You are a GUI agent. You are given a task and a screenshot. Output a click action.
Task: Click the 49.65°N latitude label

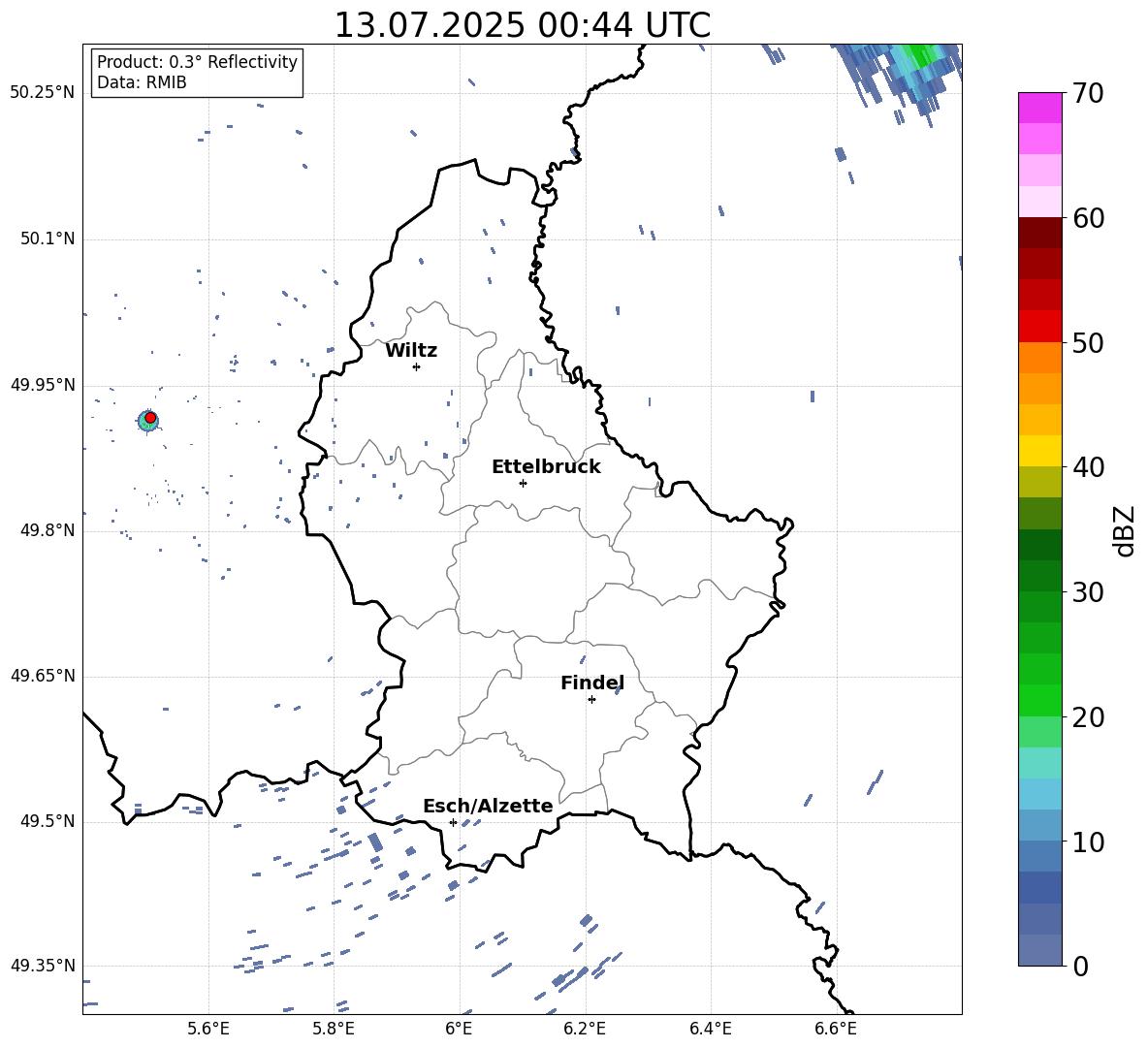43,676
